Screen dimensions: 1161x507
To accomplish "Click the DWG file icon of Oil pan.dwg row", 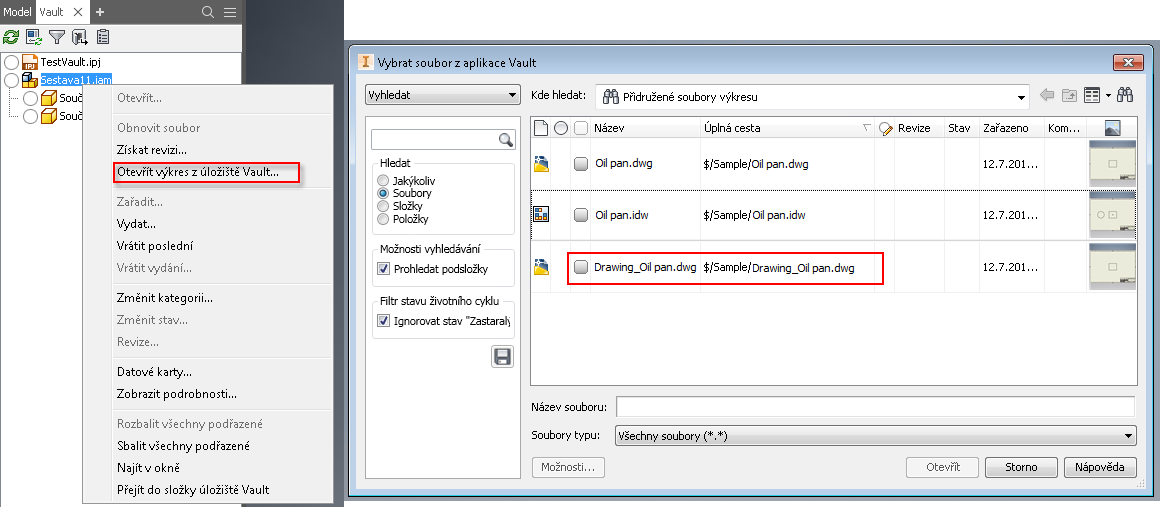I will tap(541, 164).
